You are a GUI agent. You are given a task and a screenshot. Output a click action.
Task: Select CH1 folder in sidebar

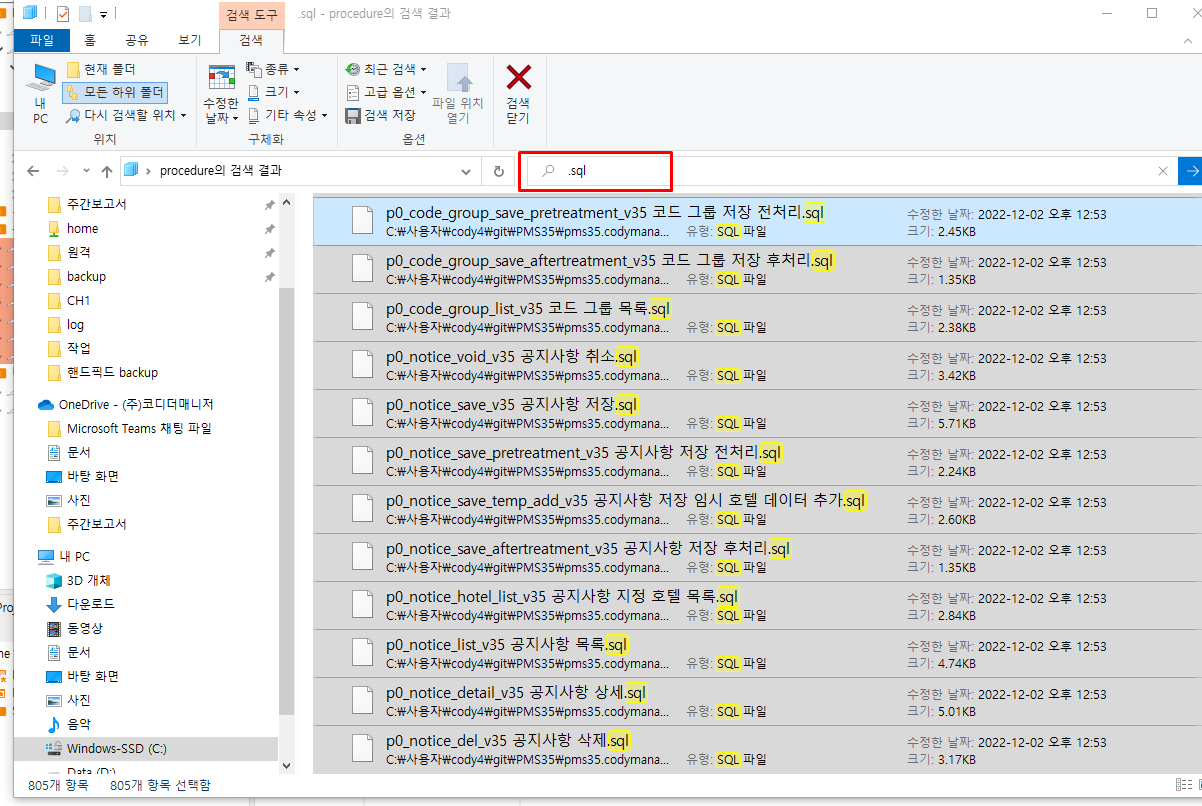(x=78, y=300)
